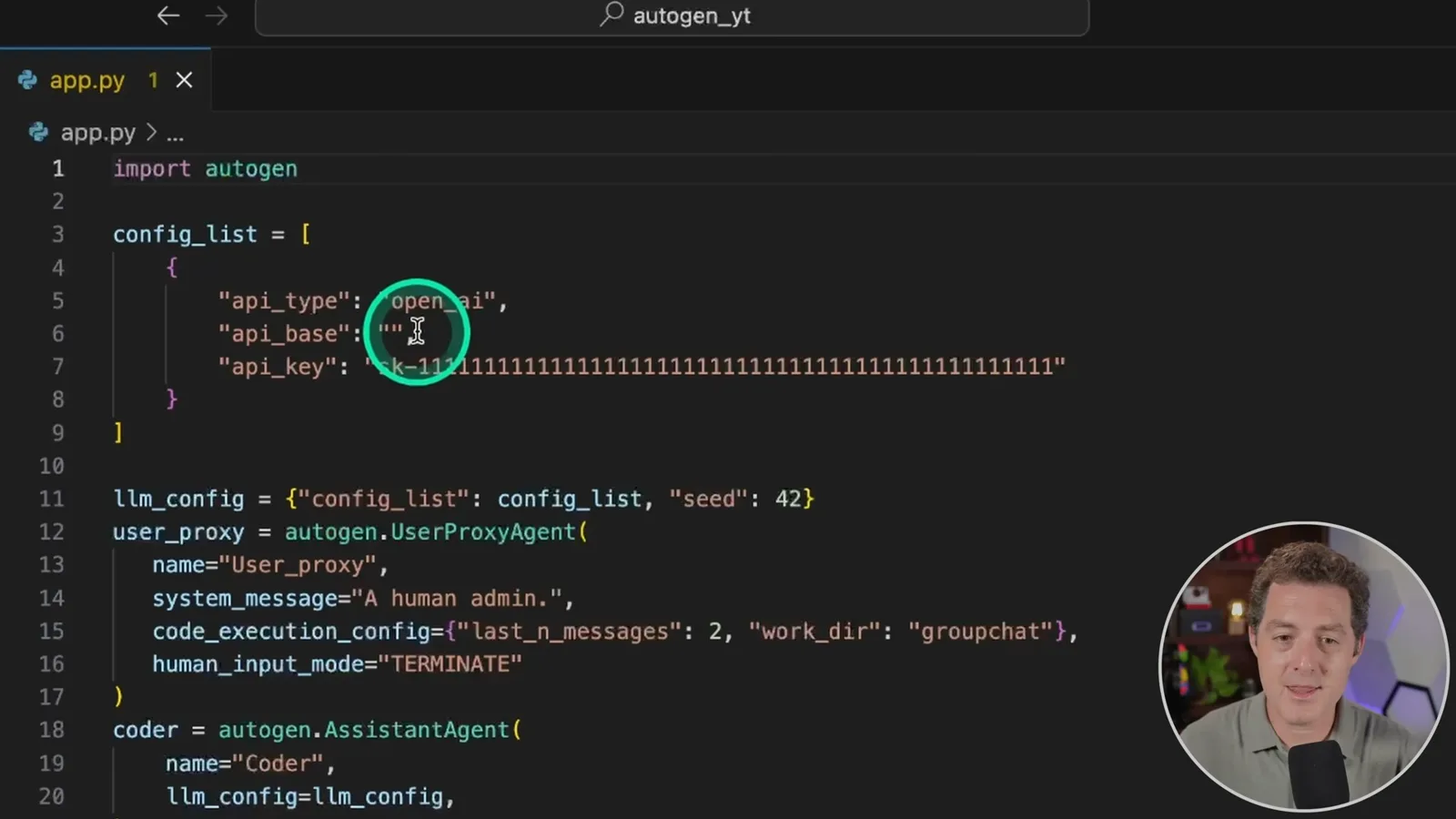The image size is (1456, 819).
Task: Click the unsaved changes indicator '1' in tab
Action: click(153, 80)
